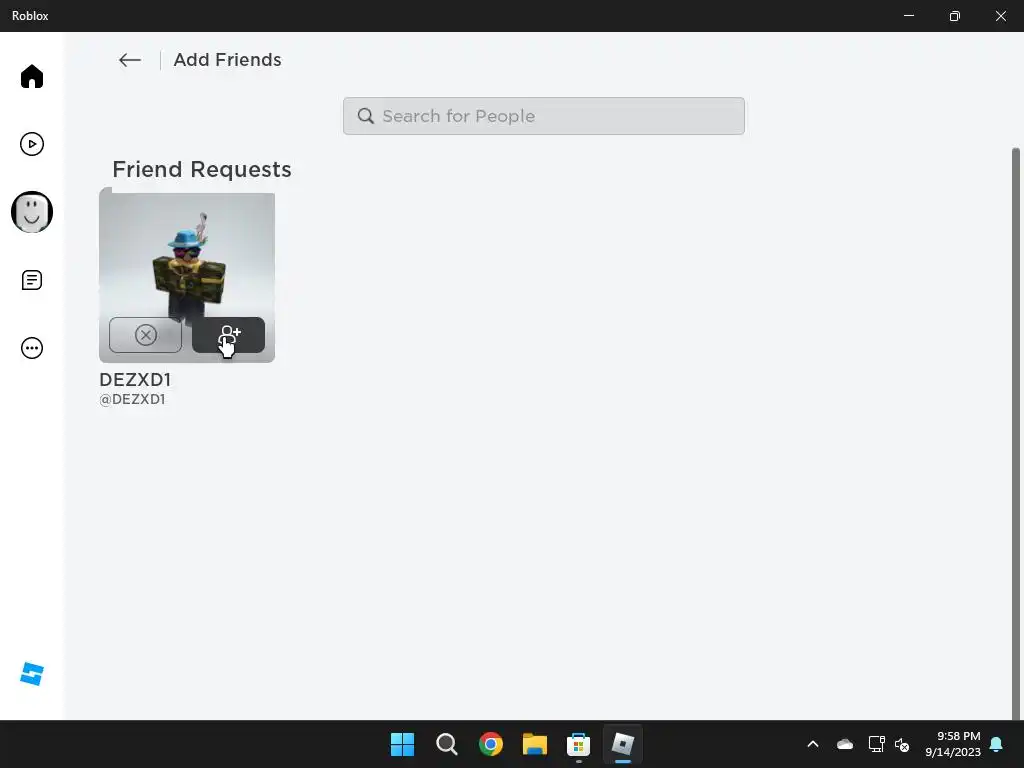
Task: Click the muted volume tray icon
Action: coord(902,744)
